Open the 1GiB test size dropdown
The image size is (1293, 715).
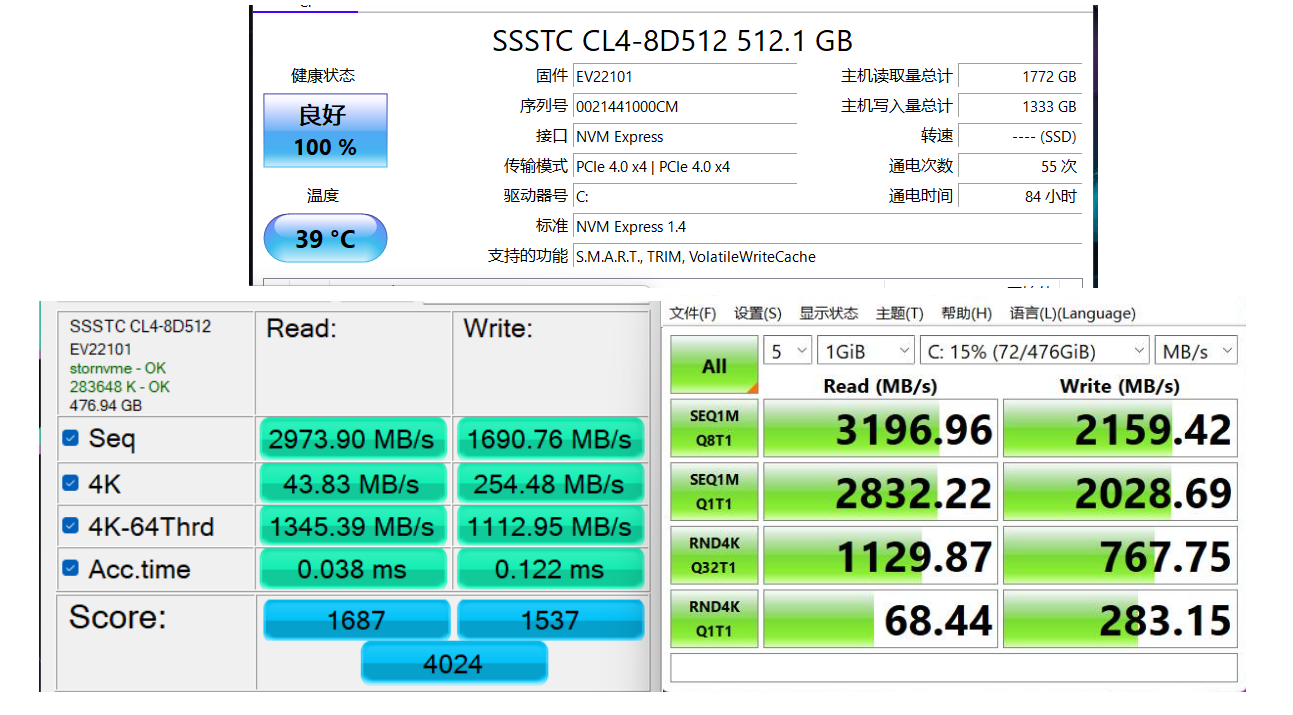[866, 351]
